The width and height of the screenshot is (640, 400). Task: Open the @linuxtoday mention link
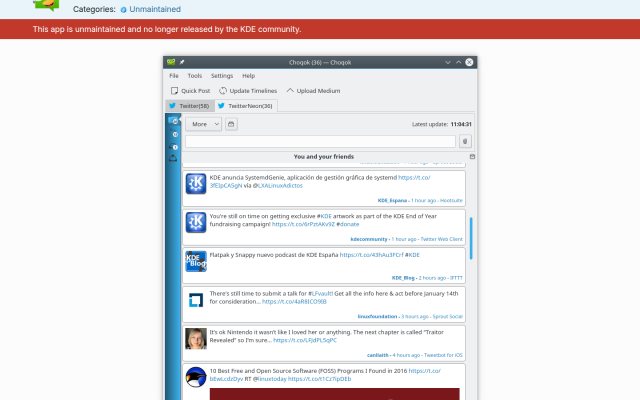270,379
